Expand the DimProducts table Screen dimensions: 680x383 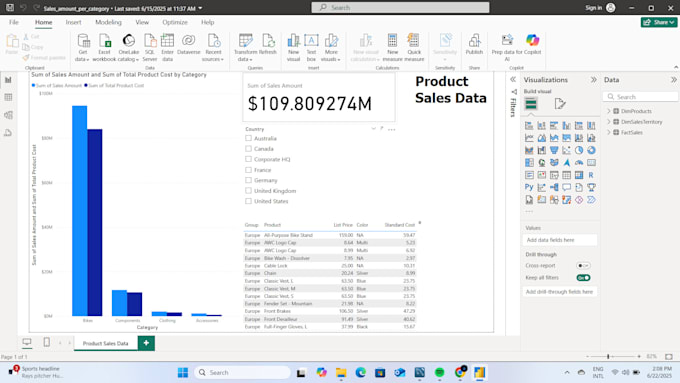pos(609,111)
